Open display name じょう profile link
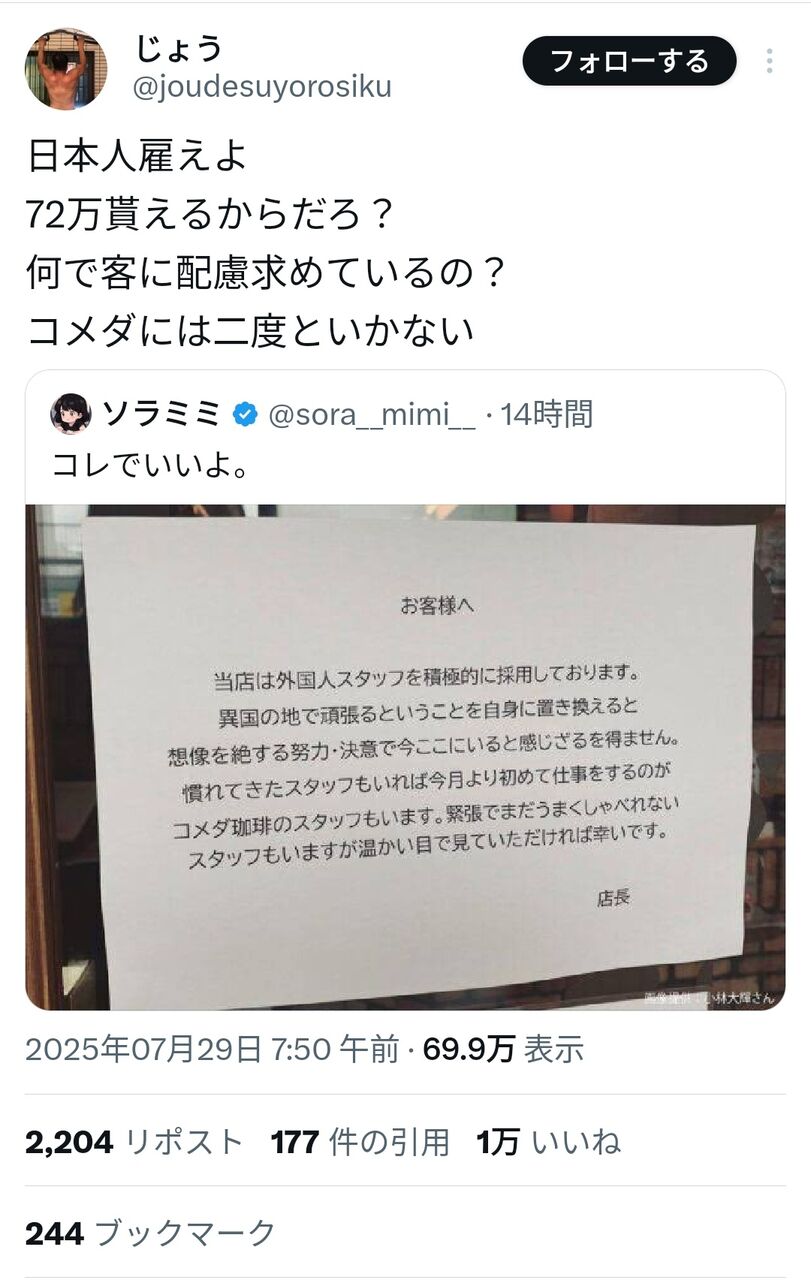The height and width of the screenshot is (1280, 811). click(177, 46)
